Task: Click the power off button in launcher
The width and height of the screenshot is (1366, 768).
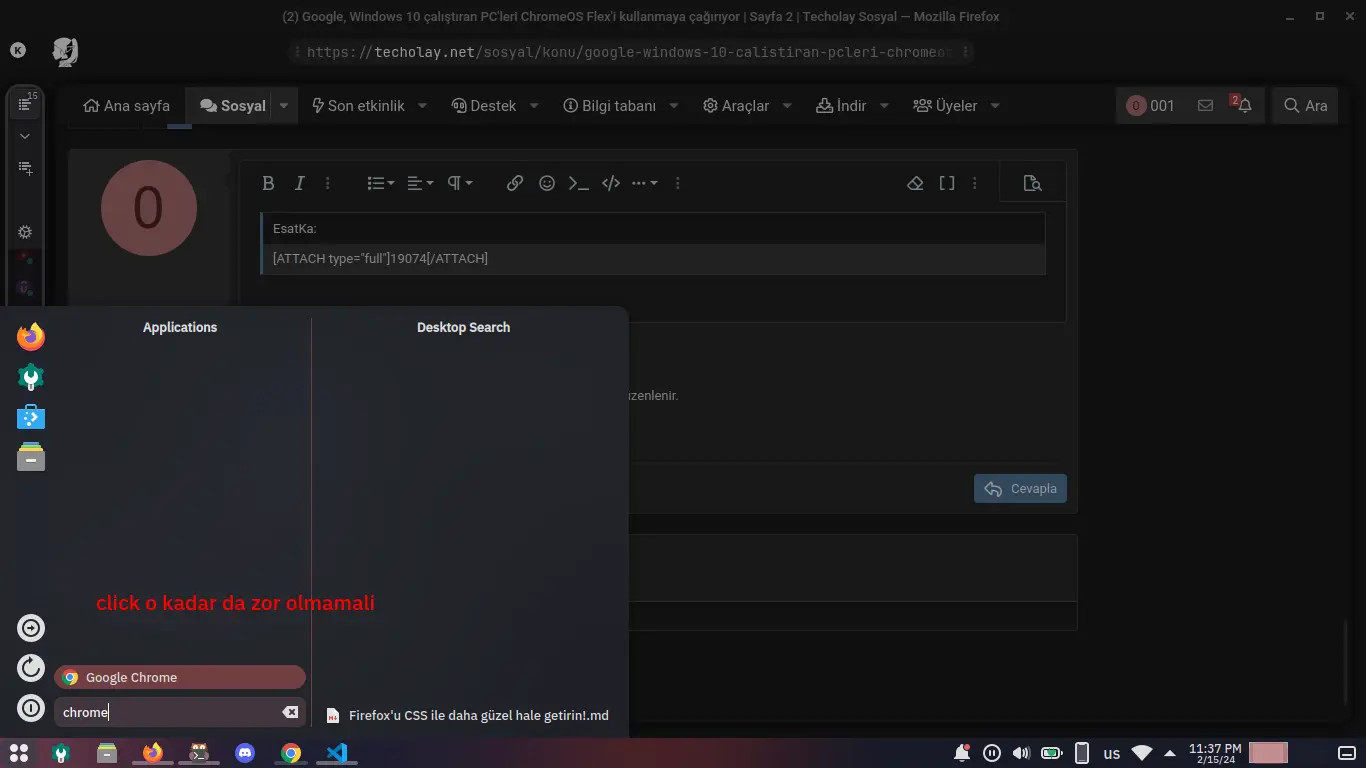Action: [x=31, y=708]
